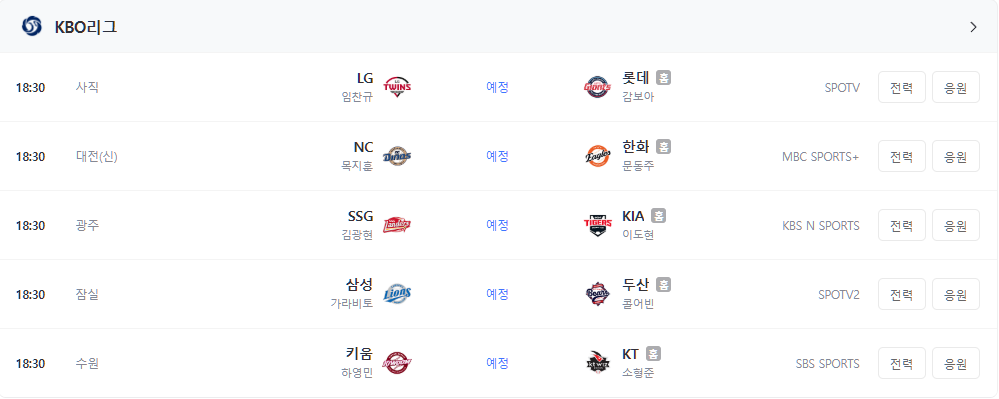Open 응원 for the 삼성 vs 두산 game
This screenshot has height=399, width=999.
956,294
